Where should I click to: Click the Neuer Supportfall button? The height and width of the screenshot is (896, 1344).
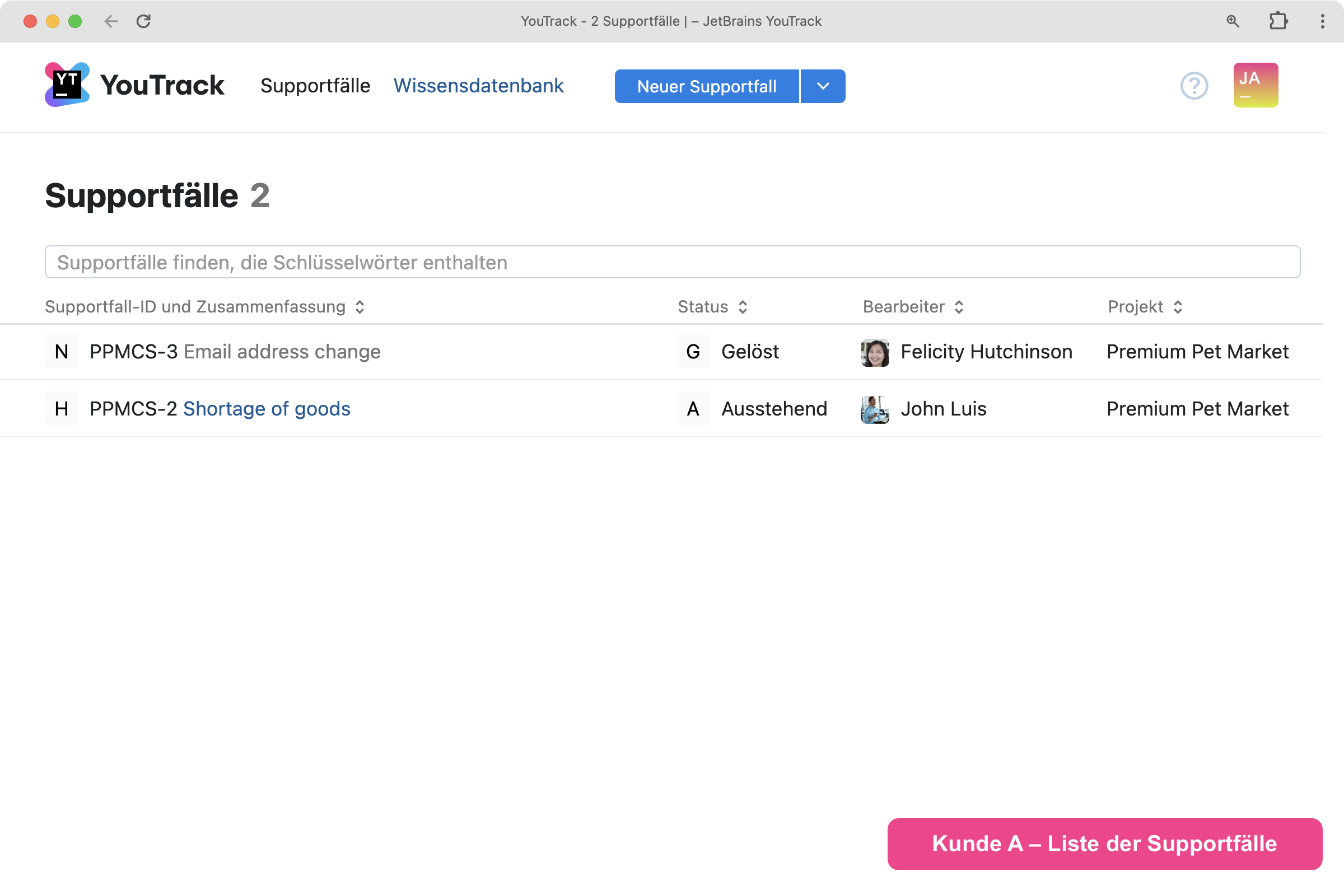(706, 86)
